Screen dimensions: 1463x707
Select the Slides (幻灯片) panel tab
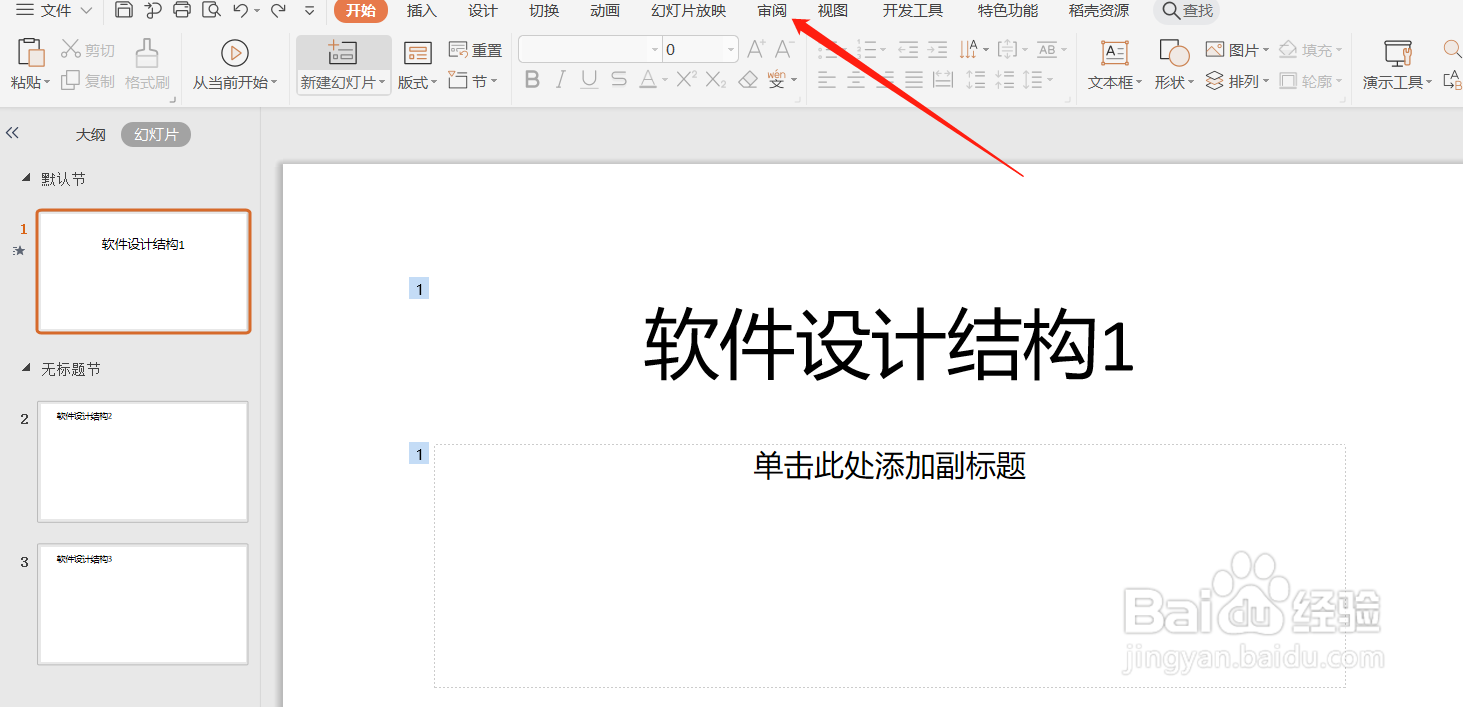[156, 134]
